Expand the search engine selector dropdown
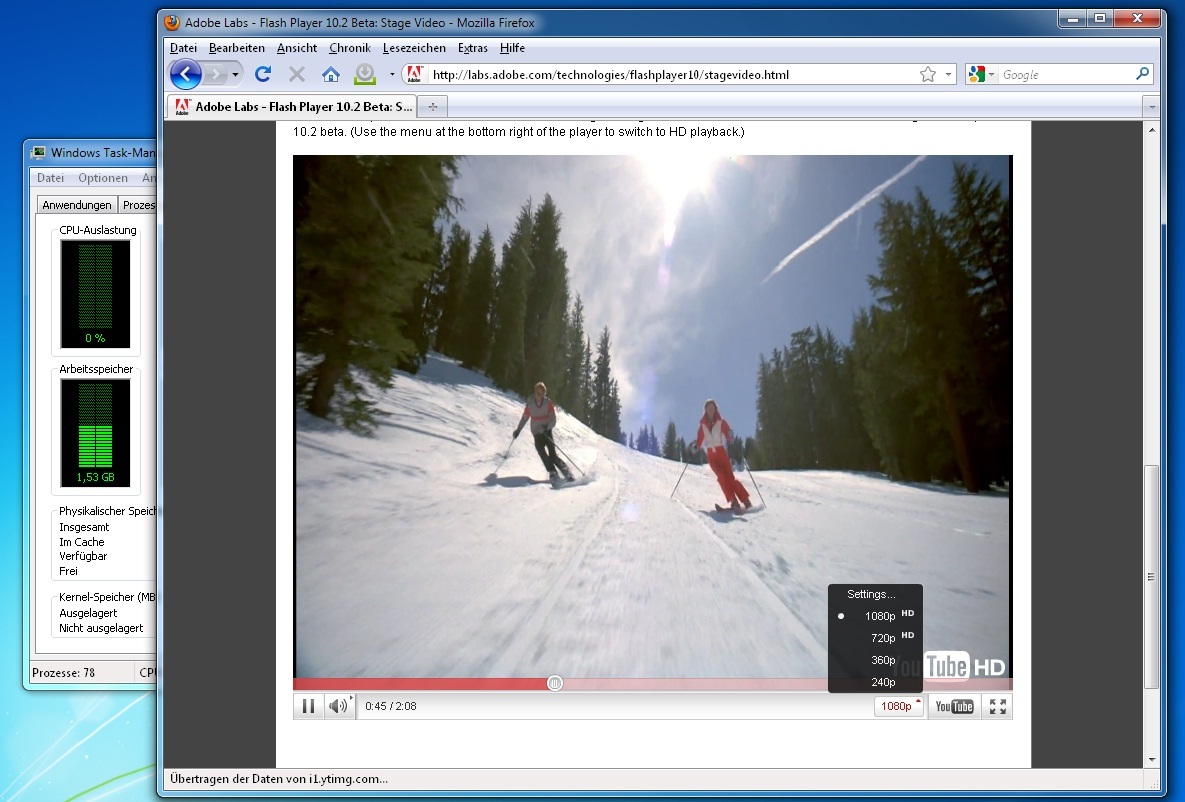Screen dimensions: 1185x802 click(981, 74)
